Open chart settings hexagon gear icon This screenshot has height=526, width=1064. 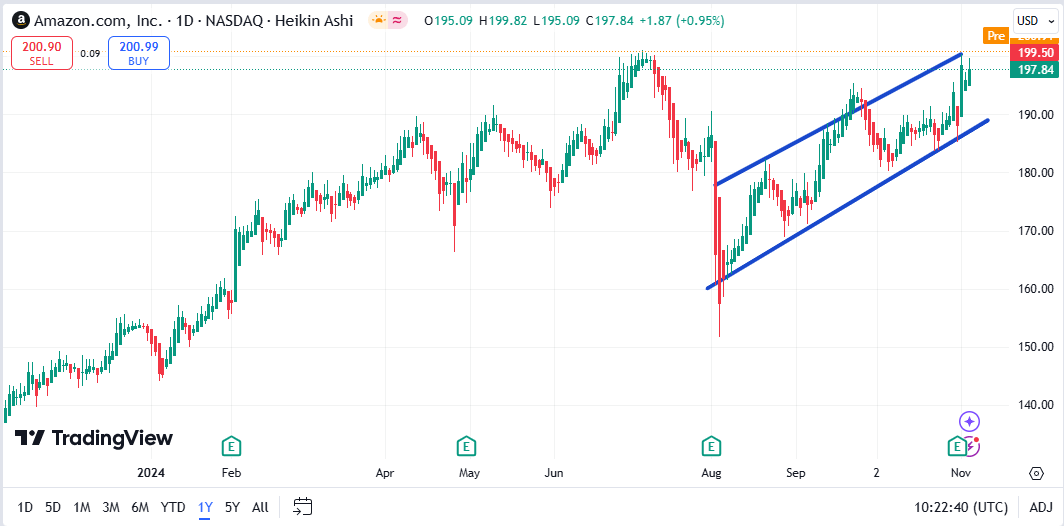click(x=1036, y=472)
